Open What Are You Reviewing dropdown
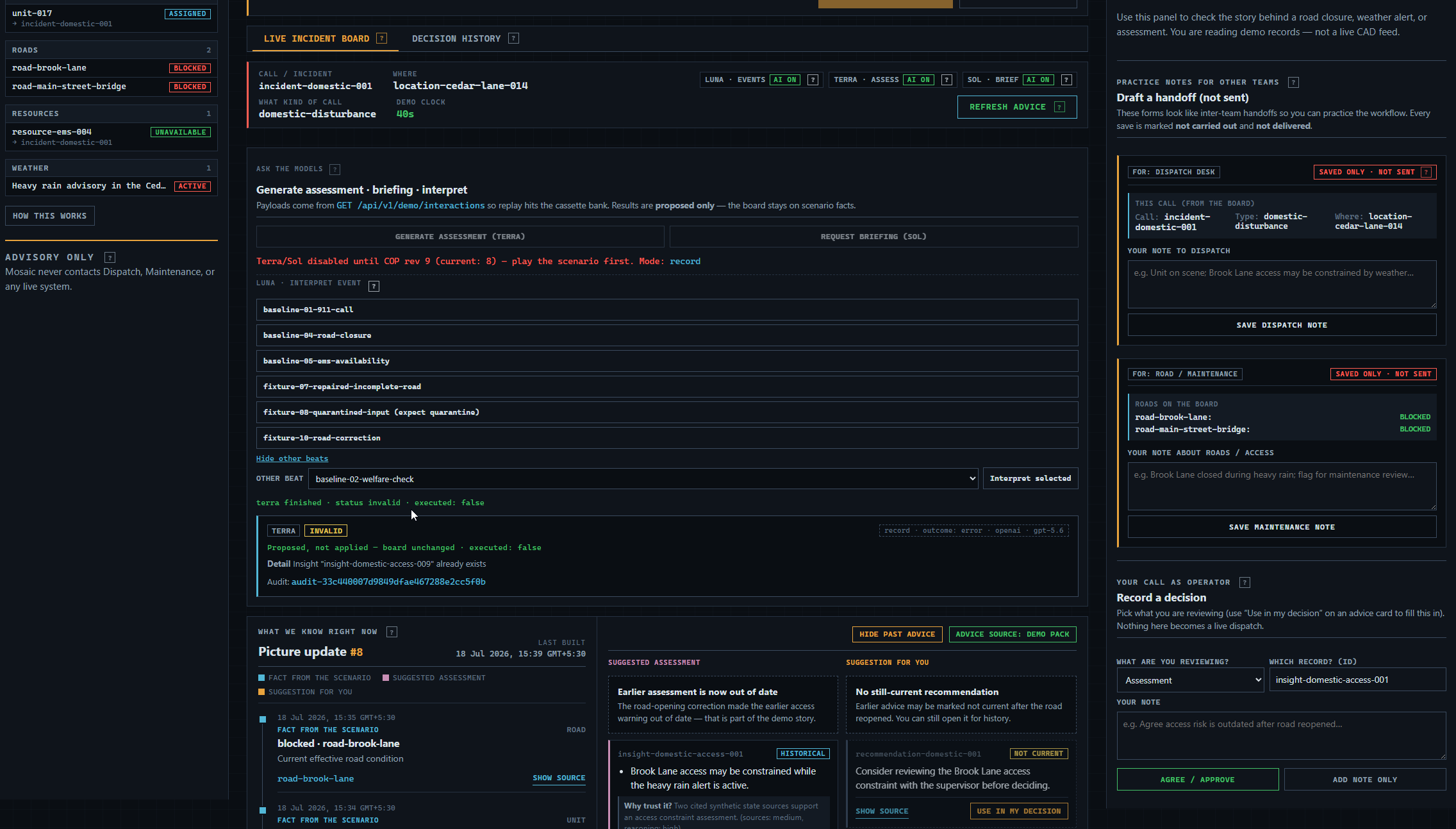Image resolution: width=1456 pixels, height=829 pixels. (x=1191, y=680)
